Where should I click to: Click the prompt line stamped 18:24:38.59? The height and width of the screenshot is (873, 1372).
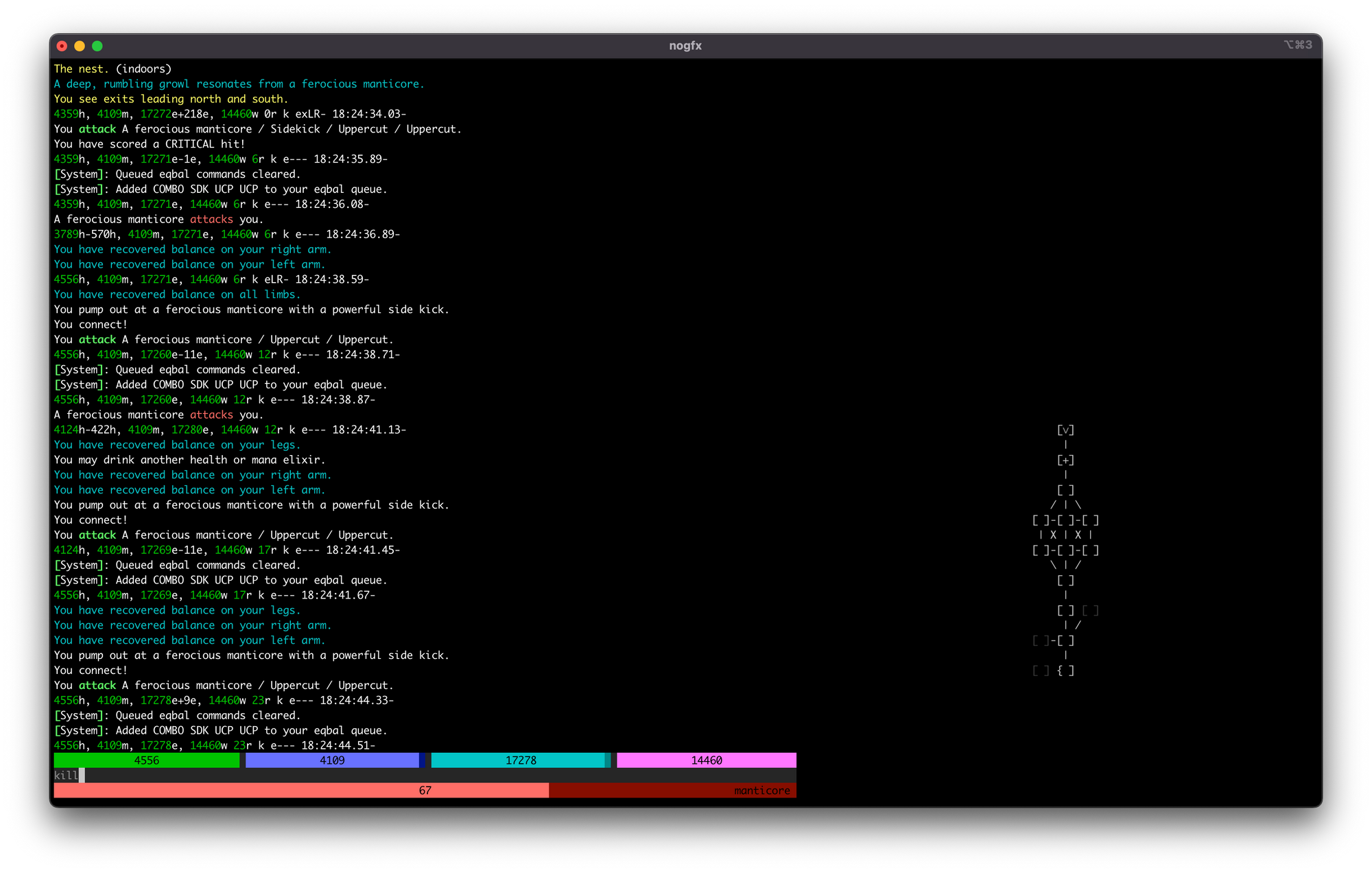[x=212, y=280]
